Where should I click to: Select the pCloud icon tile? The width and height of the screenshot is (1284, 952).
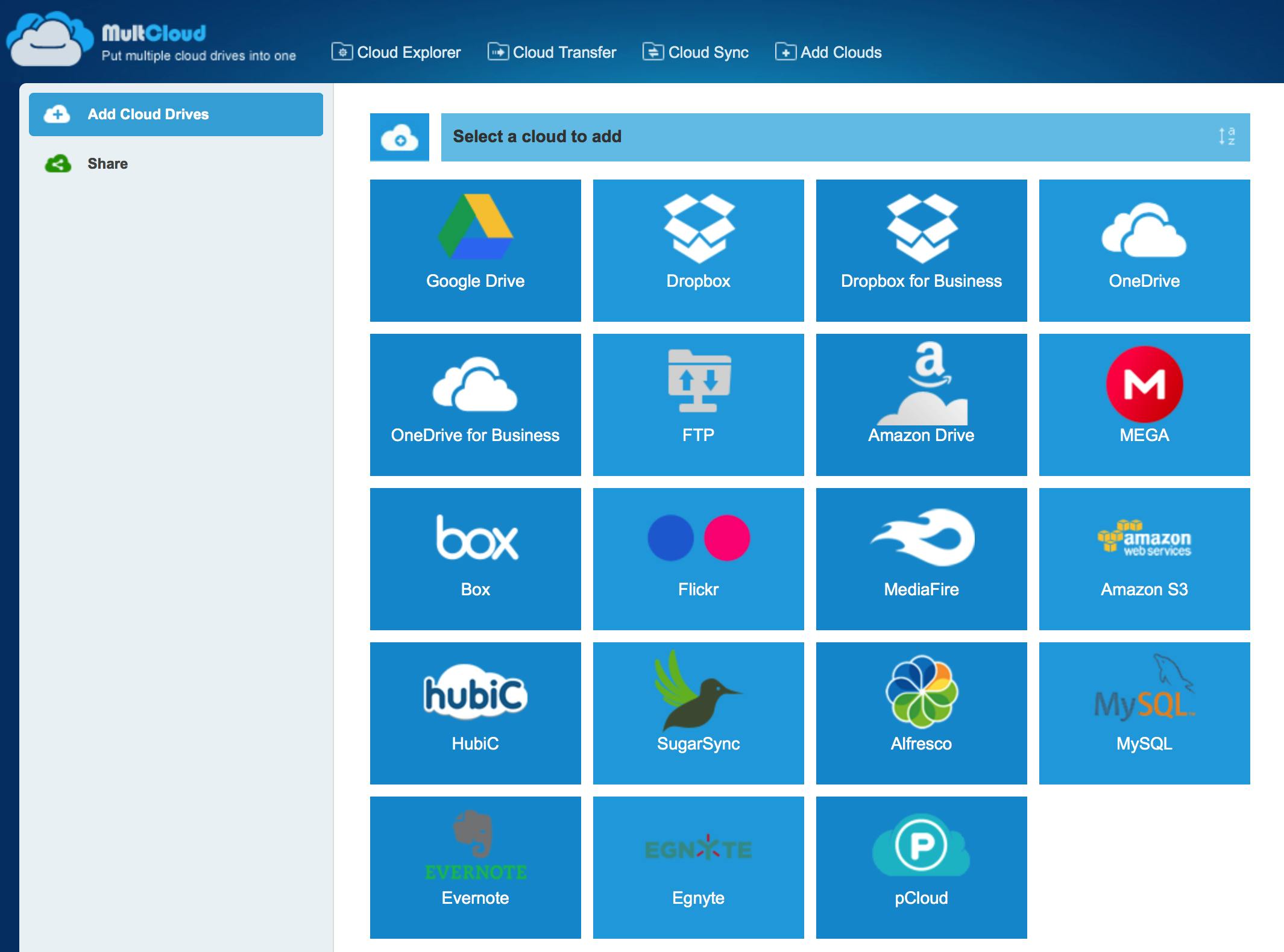coord(921,867)
